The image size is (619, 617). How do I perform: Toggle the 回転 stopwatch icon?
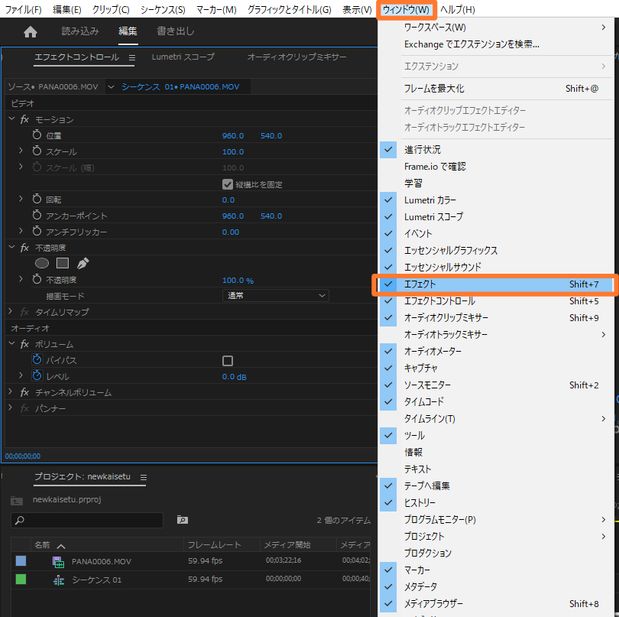pos(37,199)
